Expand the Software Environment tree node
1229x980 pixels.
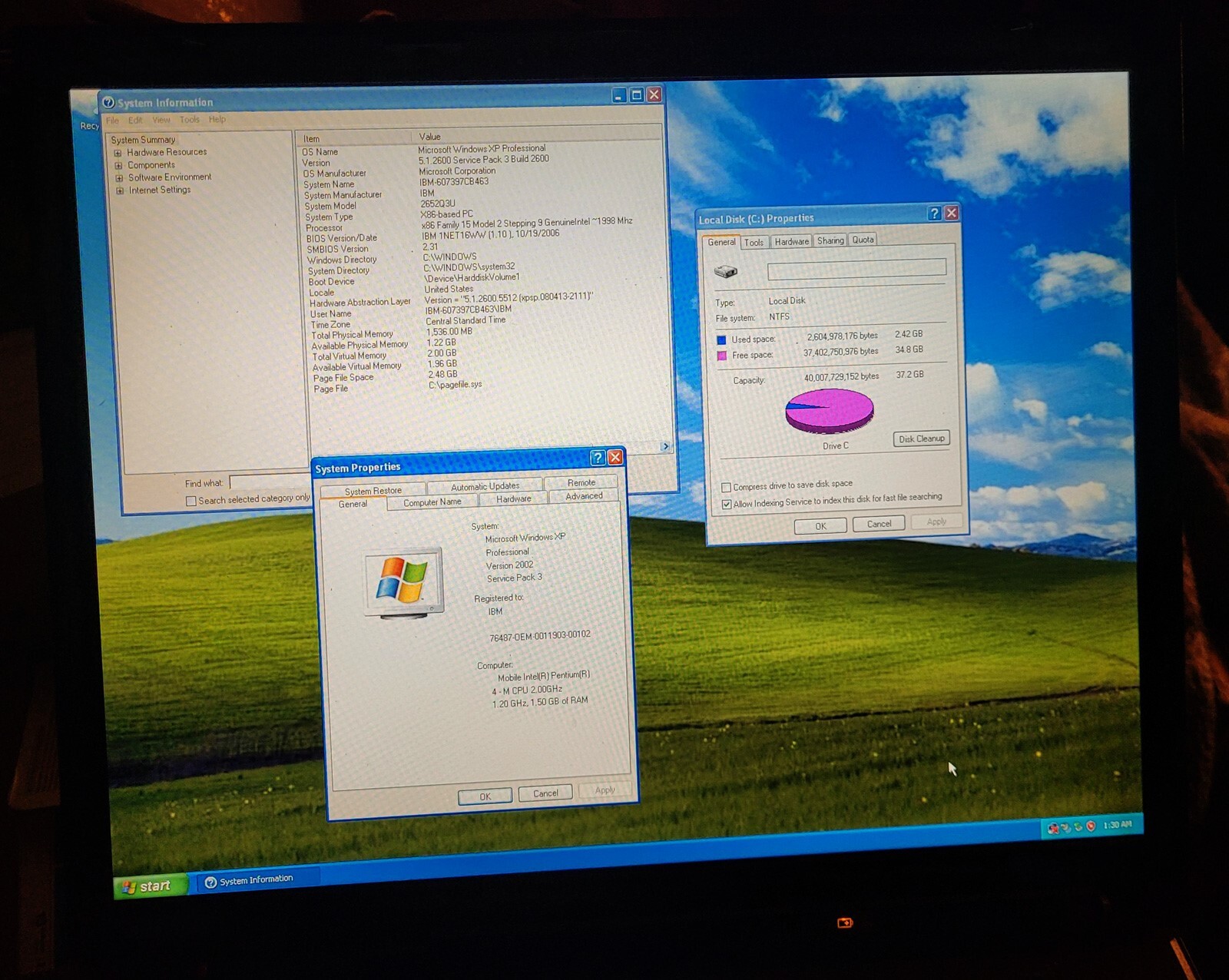[x=119, y=178]
